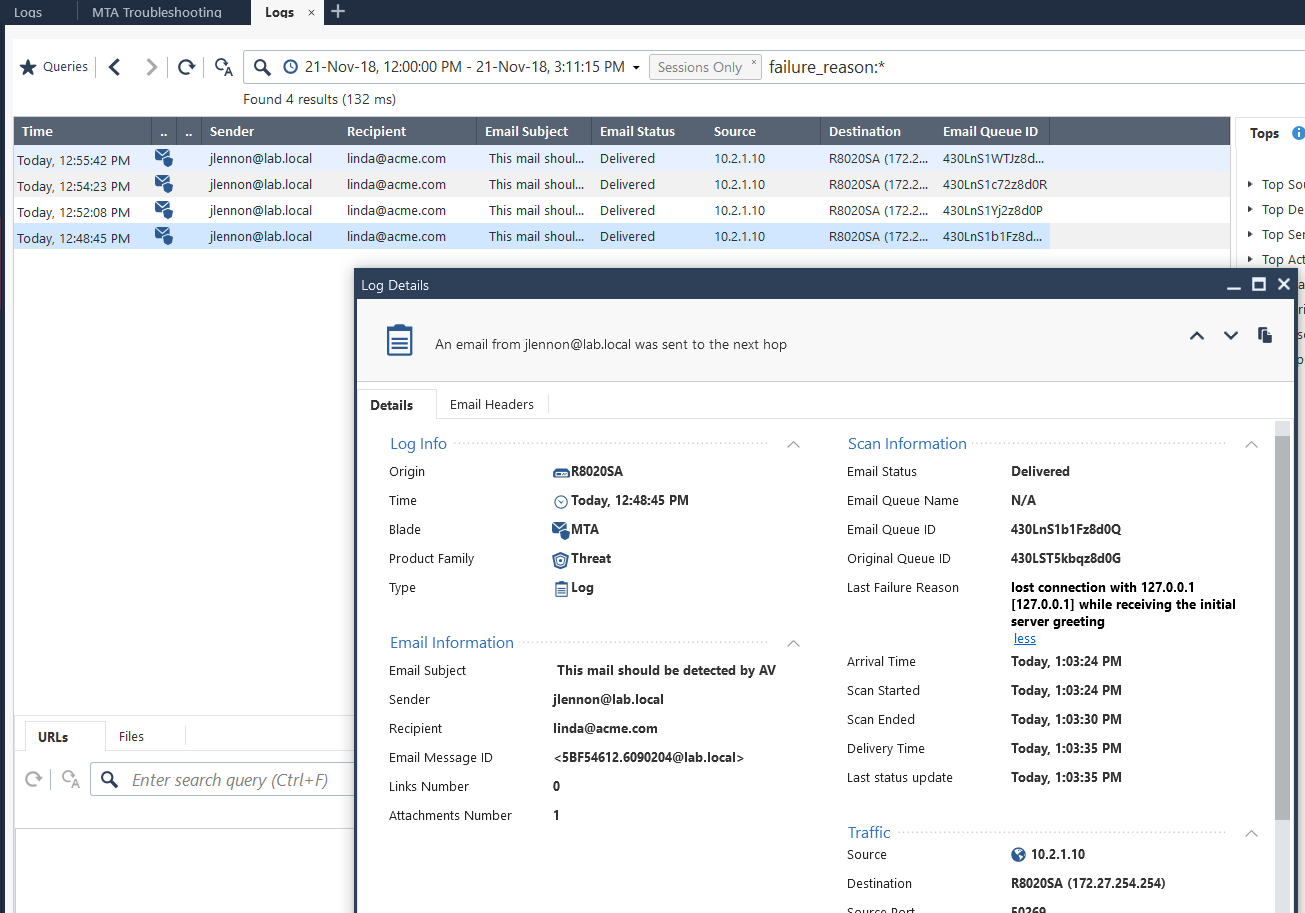
Task: Show next log with down chevron
Action: point(1231,336)
